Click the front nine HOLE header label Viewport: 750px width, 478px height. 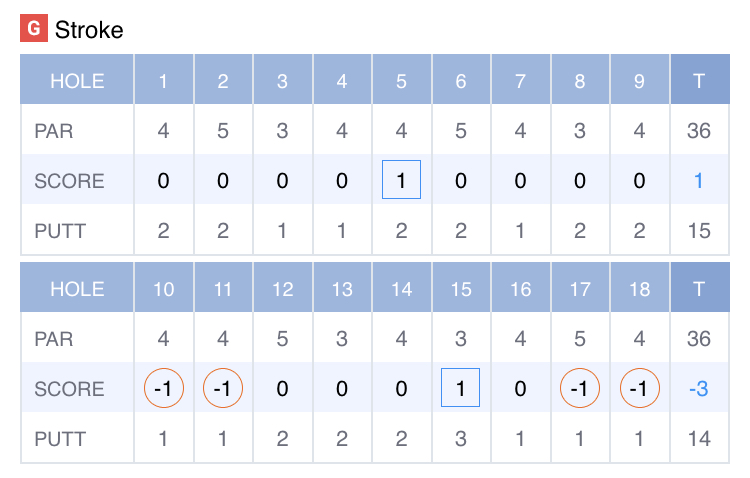coord(77,81)
